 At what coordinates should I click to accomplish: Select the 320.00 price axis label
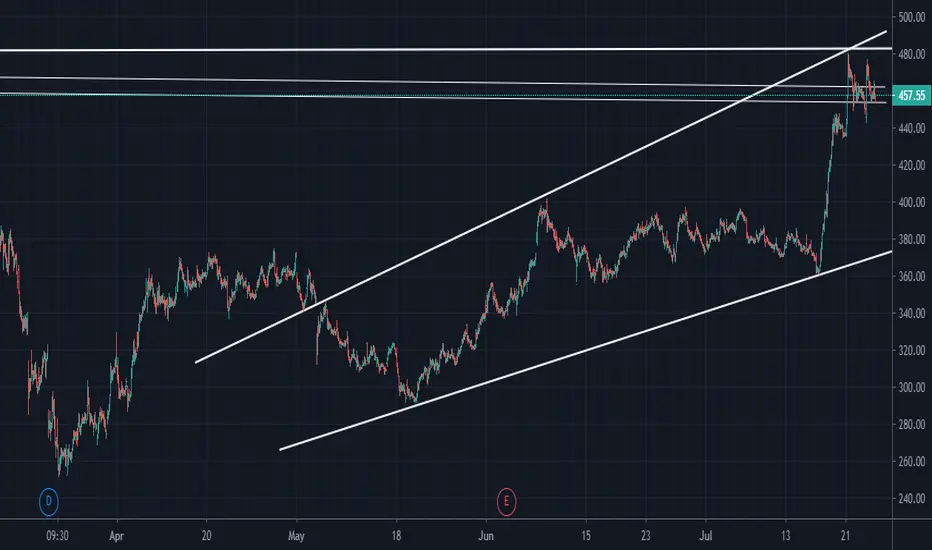pos(912,350)
